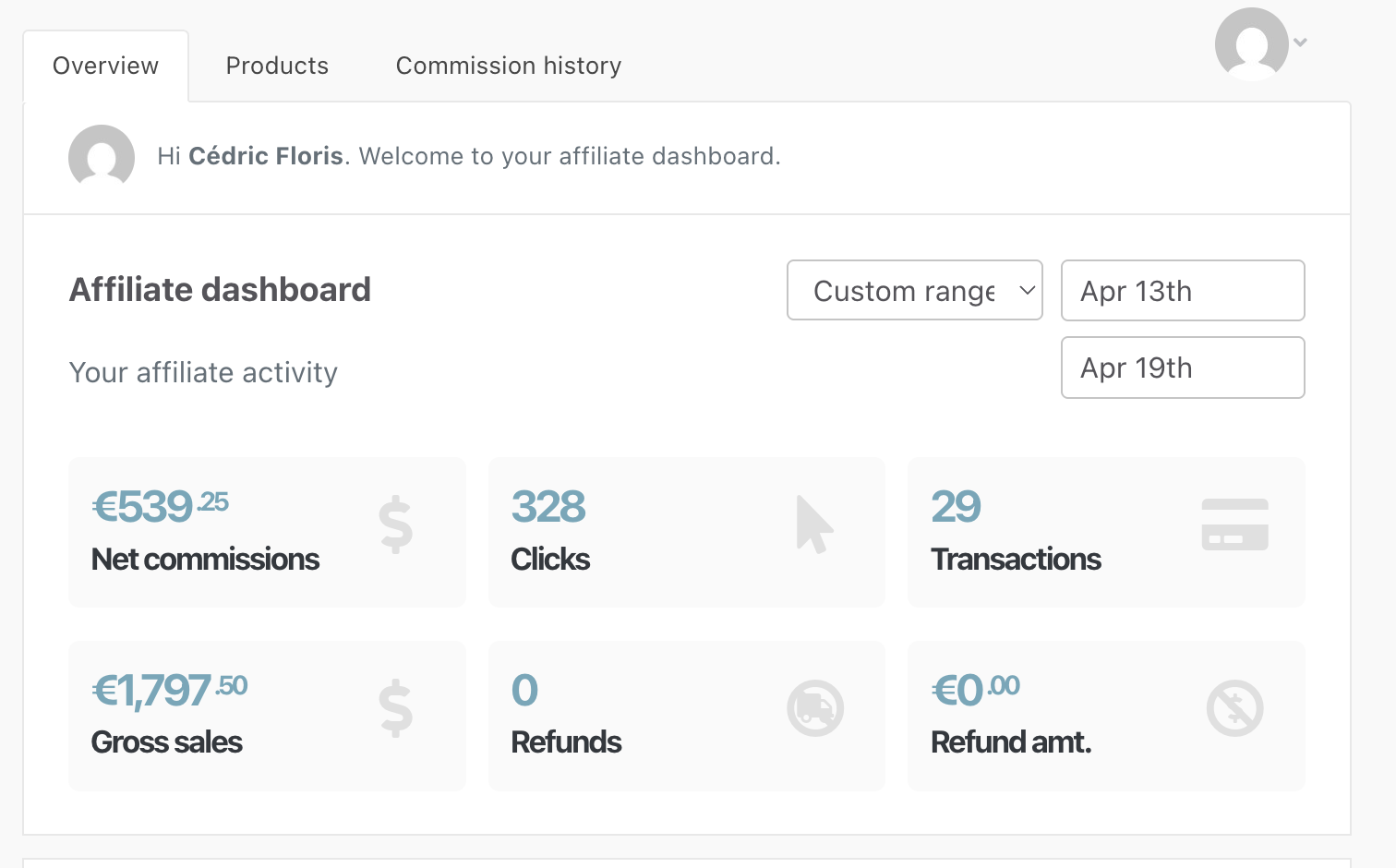Open the Custom range dropdown
This screenshot has height=868, width=1396.
914,291
